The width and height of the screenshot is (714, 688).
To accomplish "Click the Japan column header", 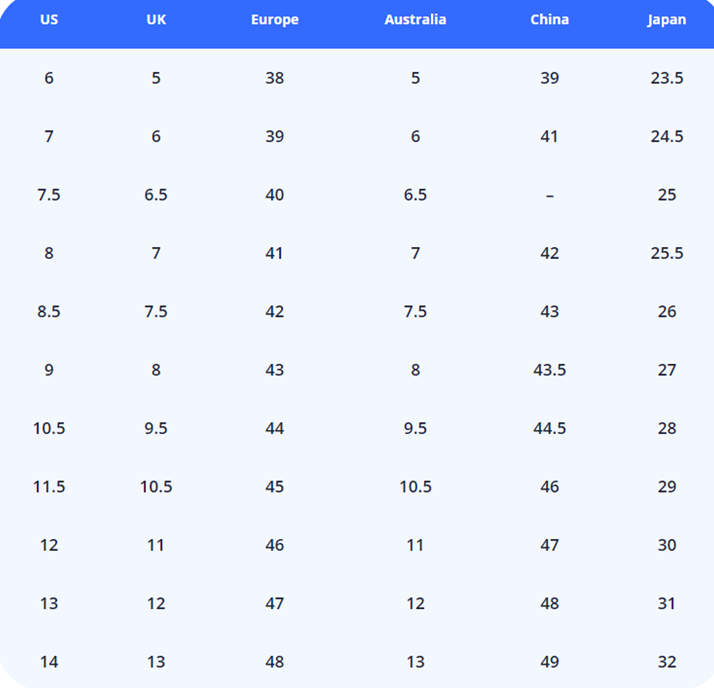I will coord(666,20).
